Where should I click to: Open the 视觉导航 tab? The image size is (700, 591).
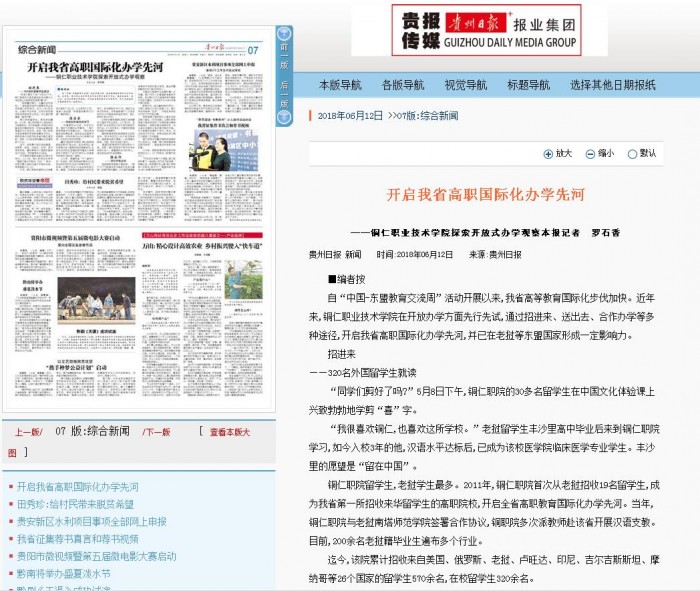pyautogui.click(x=466, y=85)
